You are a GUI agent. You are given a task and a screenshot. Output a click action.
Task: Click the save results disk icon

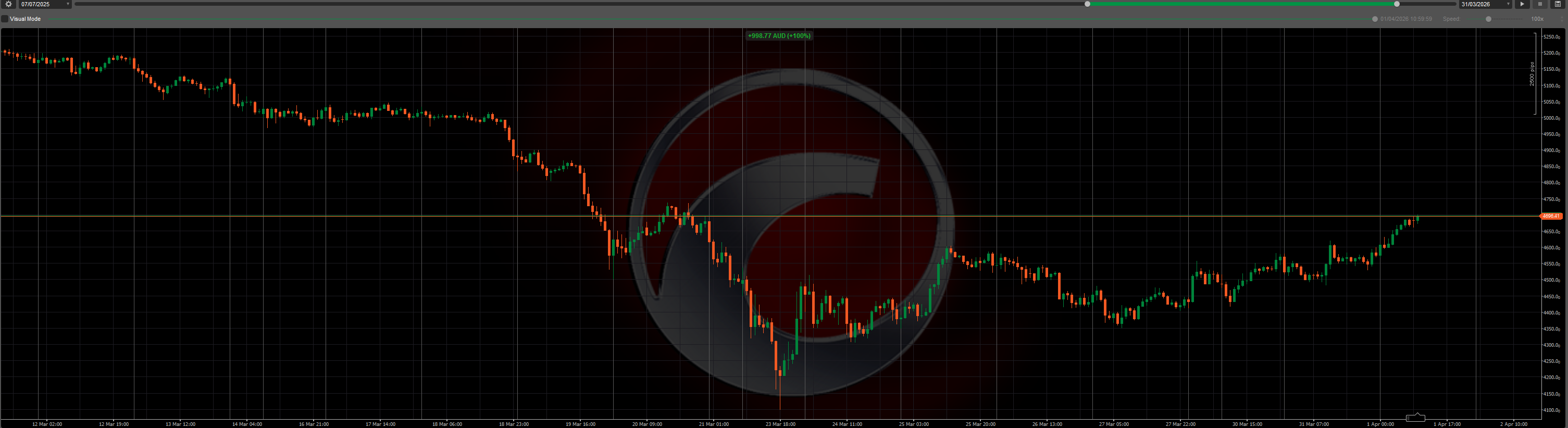coord(1558,4)
